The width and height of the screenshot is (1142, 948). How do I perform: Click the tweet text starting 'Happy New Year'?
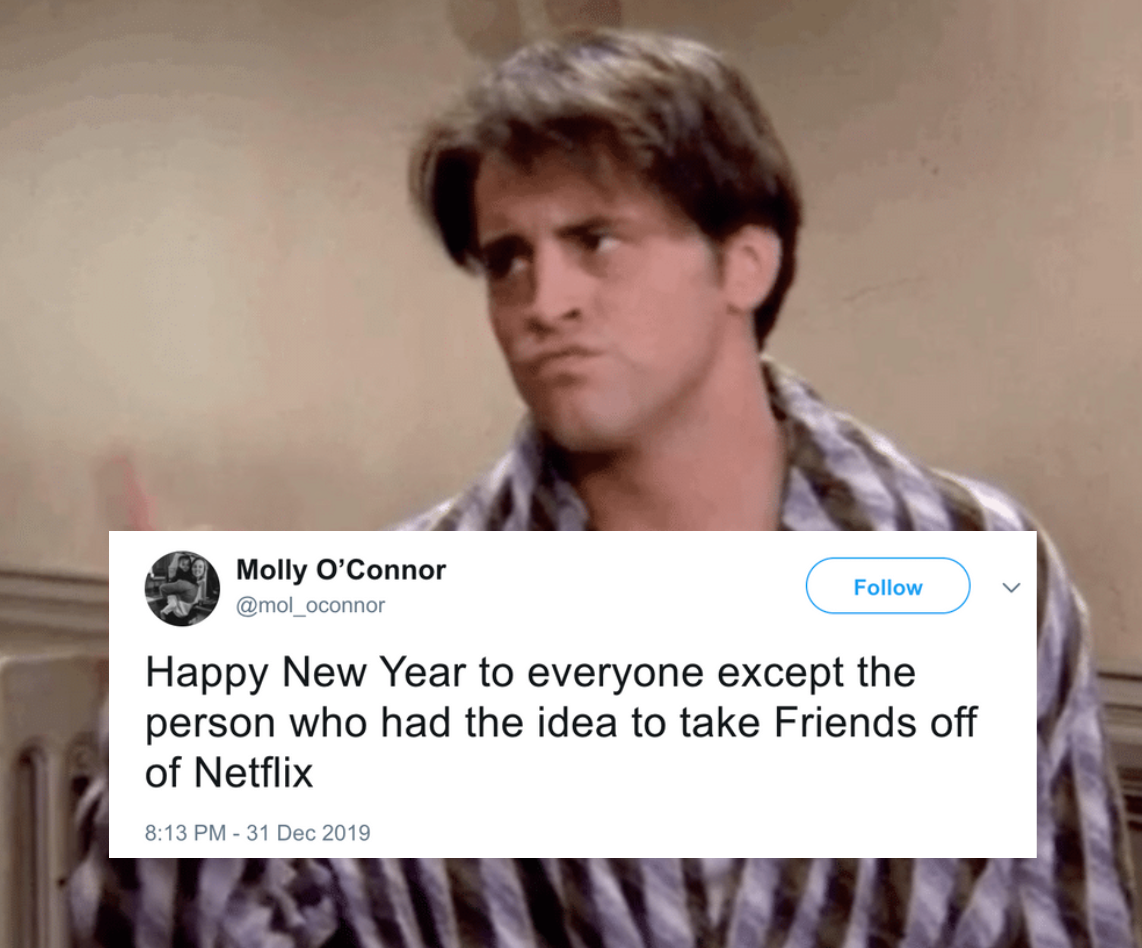(561, 722)
